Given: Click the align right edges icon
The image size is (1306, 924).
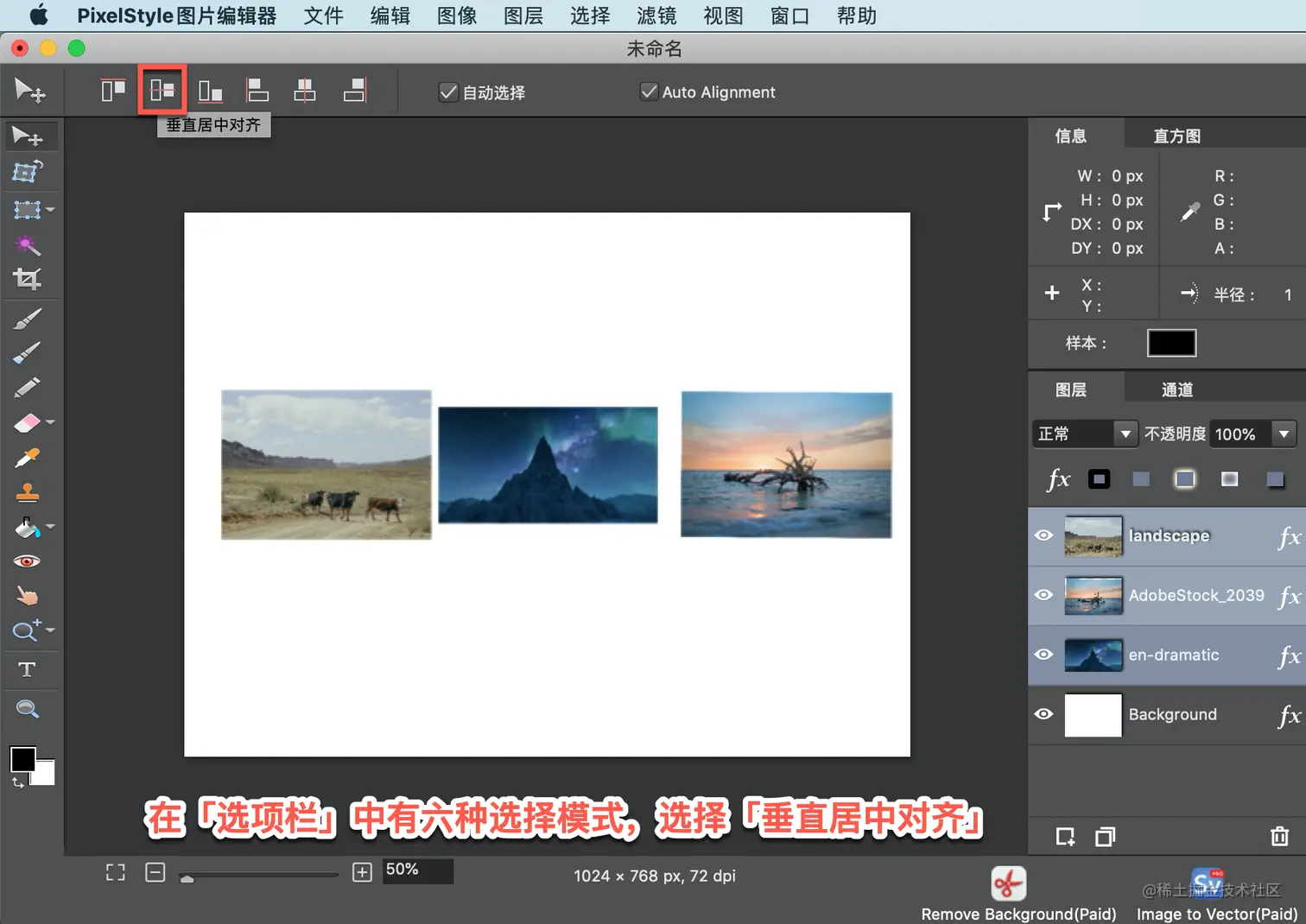Looking at the screenshot, I should click(355, 90).
